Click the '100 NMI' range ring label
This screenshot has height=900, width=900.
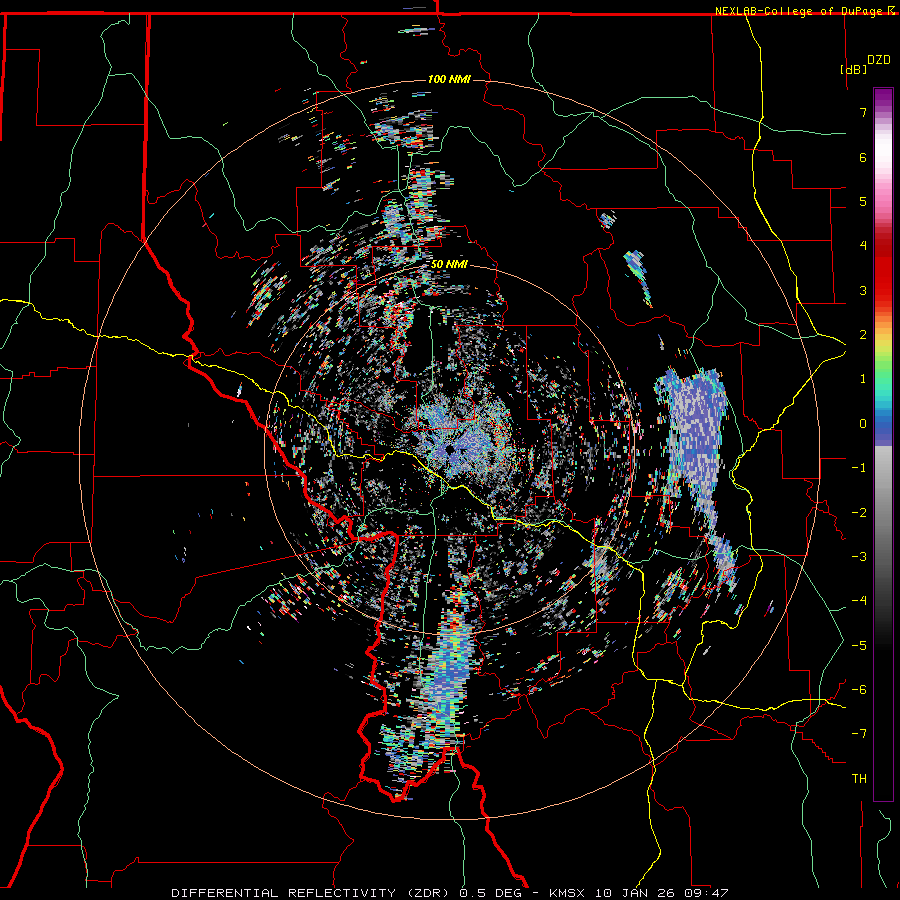coord(449,79)
